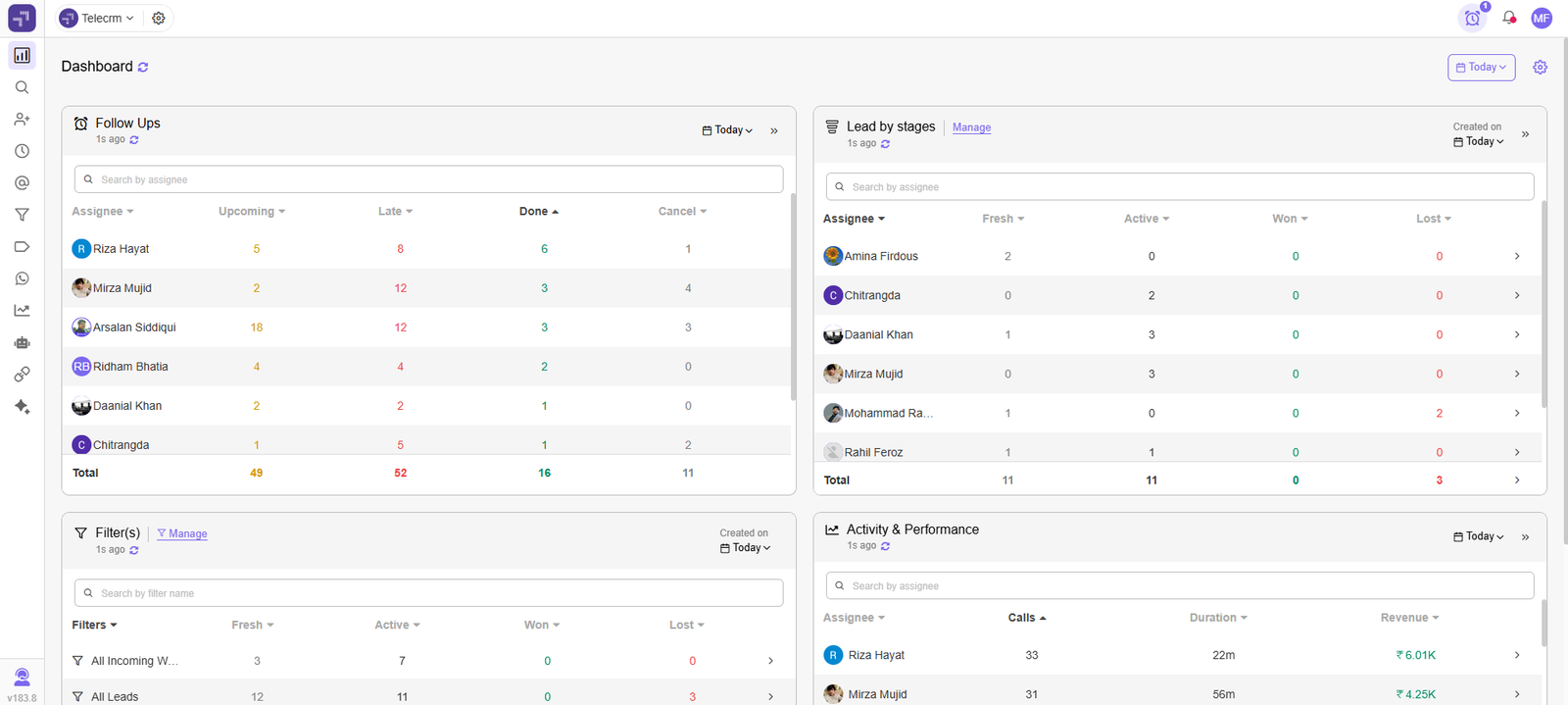Viewport: 1568px width, 705px height.
Task: Open the filter funnel icon in left sidebar
Action: (22, 215)
